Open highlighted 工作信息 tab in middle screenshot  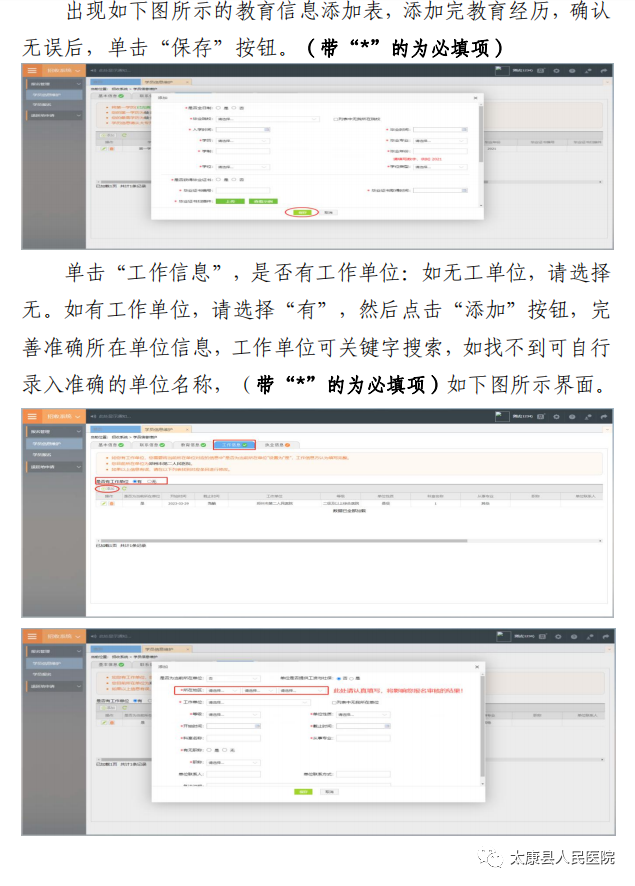234,445
